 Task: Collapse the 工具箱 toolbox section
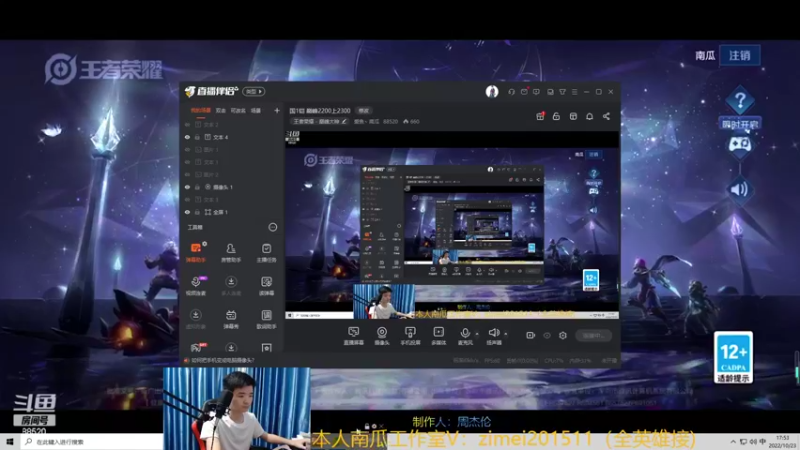[273, 227]
